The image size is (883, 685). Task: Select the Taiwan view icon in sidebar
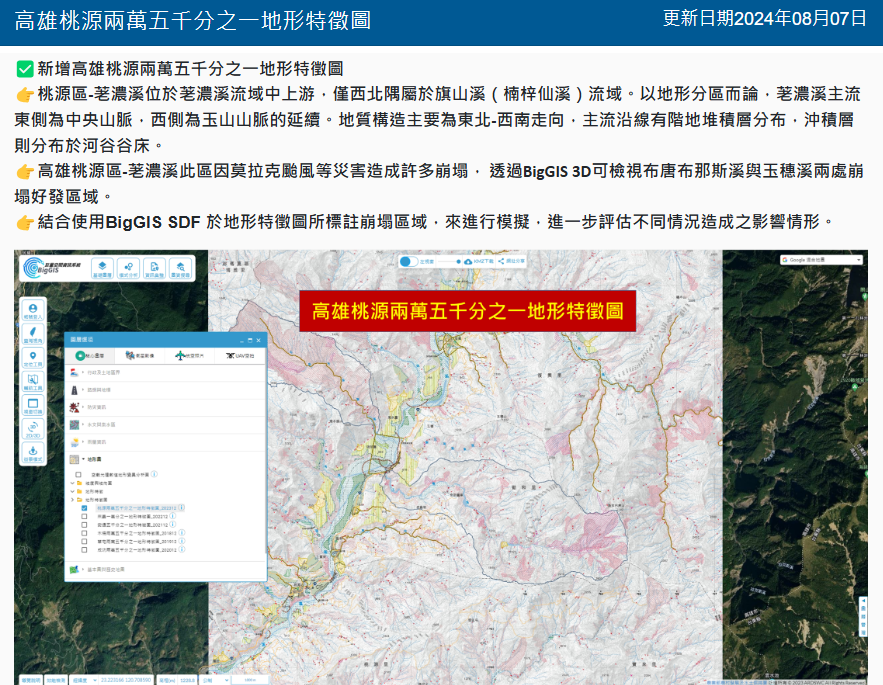33,334
